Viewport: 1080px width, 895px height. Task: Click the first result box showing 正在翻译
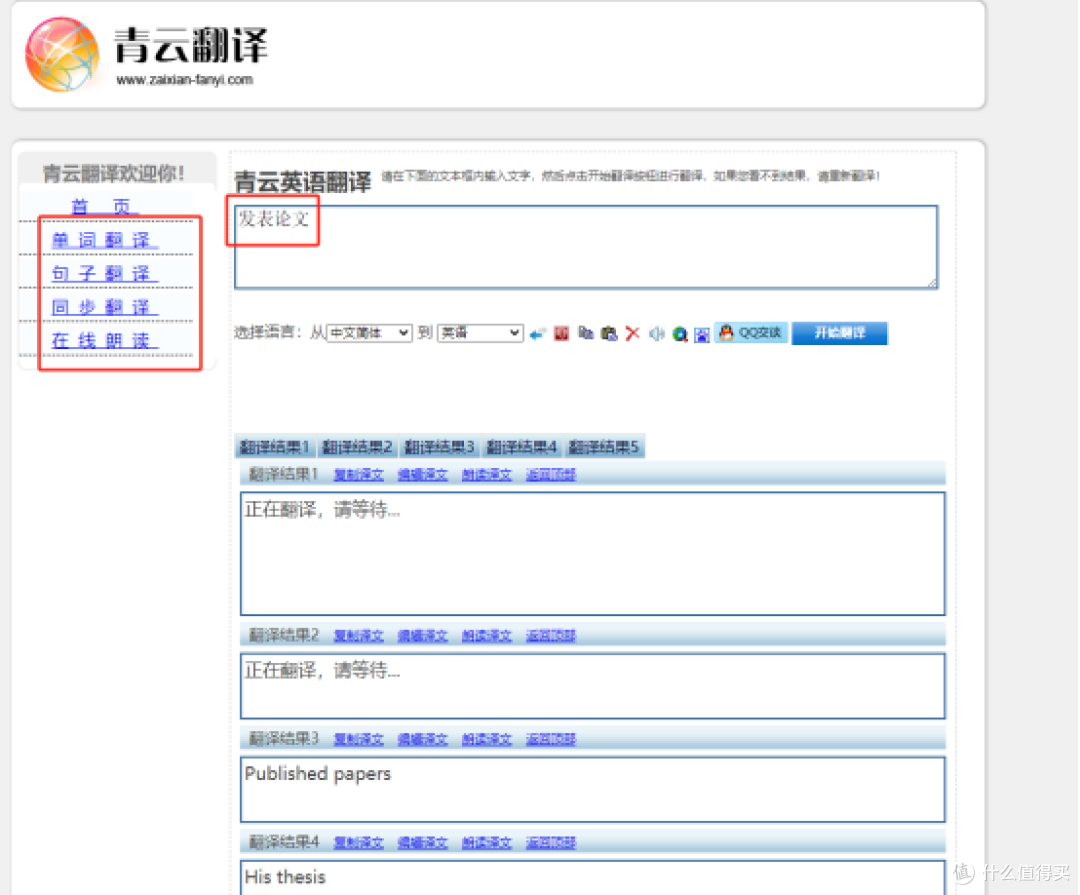tap(592, 553)
